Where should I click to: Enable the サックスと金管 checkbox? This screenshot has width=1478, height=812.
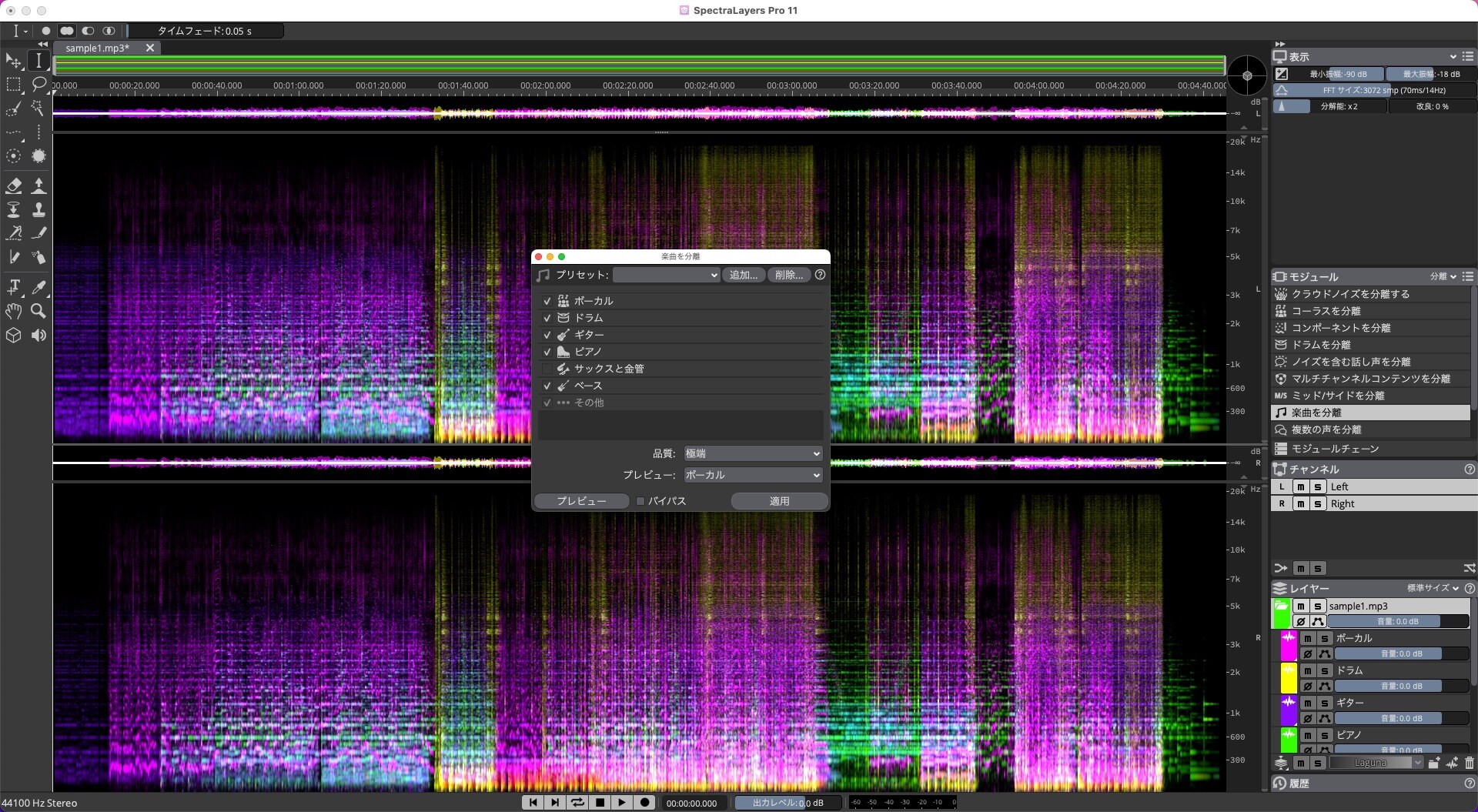click(547, 369)
